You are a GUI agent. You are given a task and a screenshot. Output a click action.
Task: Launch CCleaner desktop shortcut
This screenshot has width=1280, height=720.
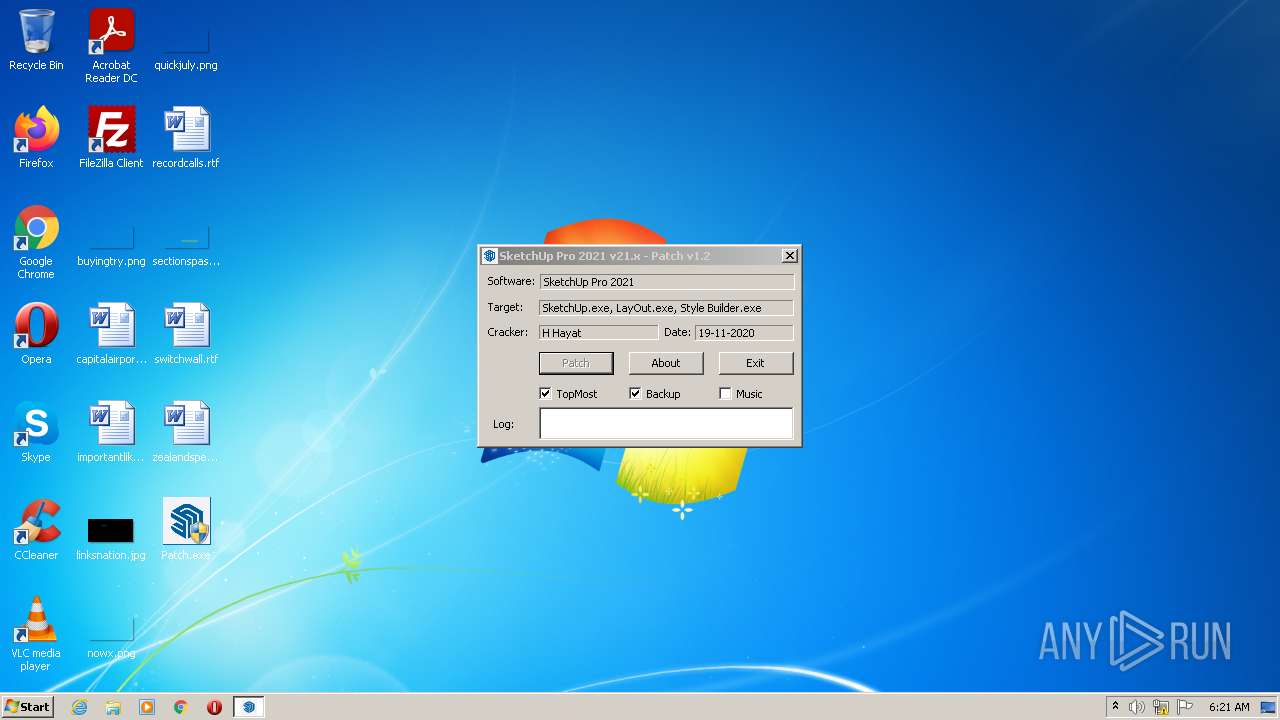coord(36,530)
